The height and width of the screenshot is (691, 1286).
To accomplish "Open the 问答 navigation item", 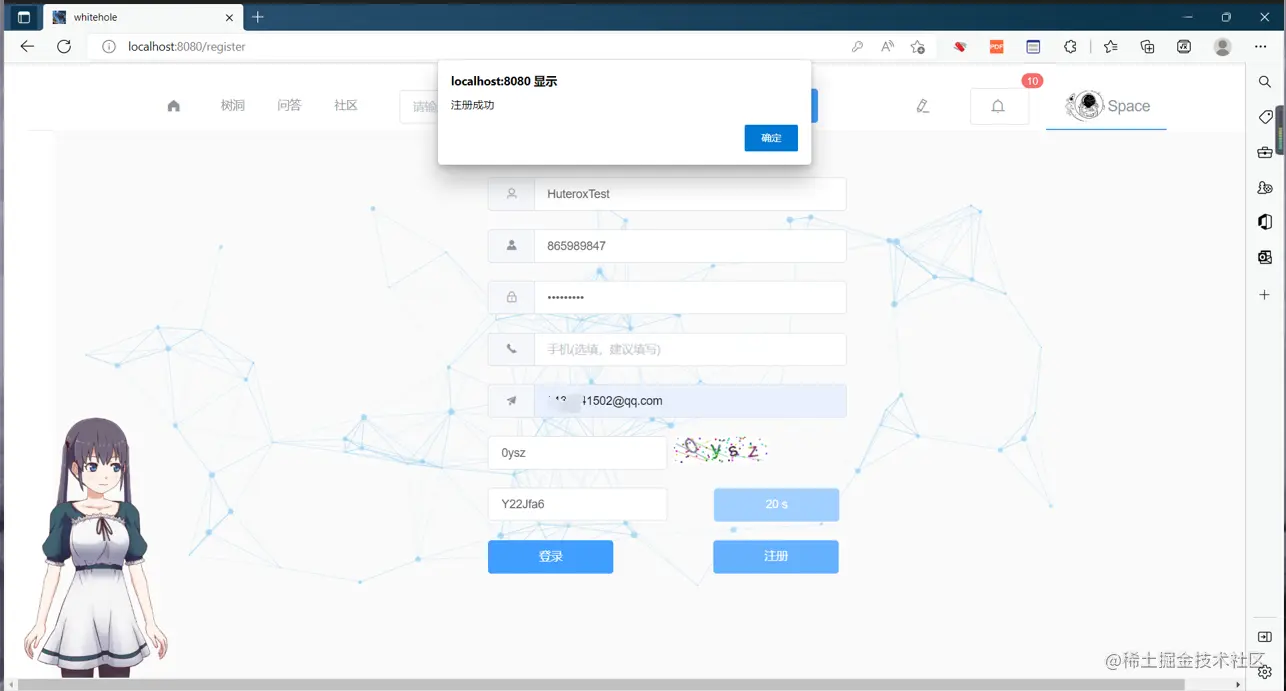I will [x=289, y=105].
